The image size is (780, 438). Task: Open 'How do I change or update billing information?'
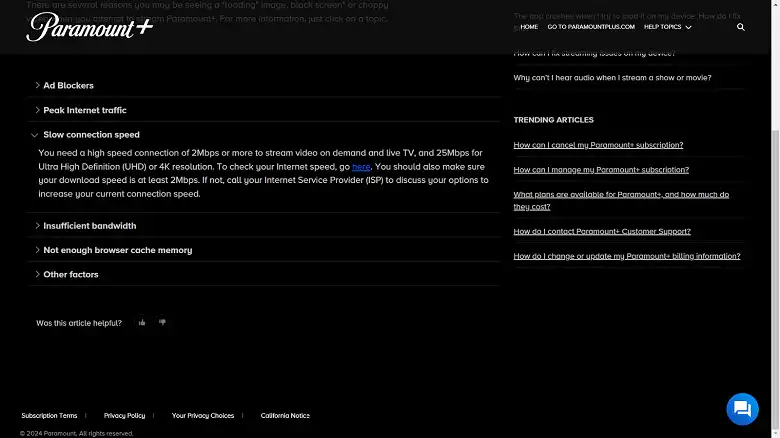click(627, 256)
